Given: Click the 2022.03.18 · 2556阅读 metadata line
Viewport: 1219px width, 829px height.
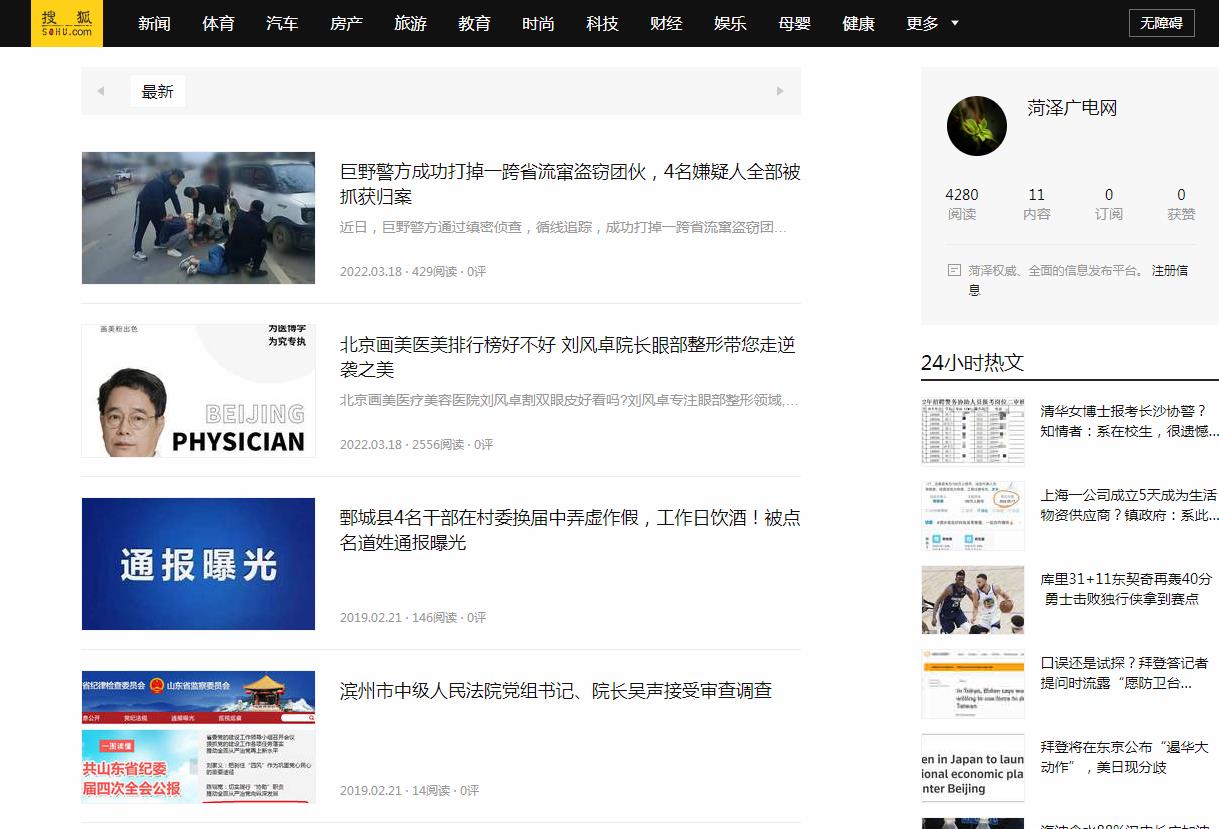Looking at the screenshot, I should click(x=417, y=444).
